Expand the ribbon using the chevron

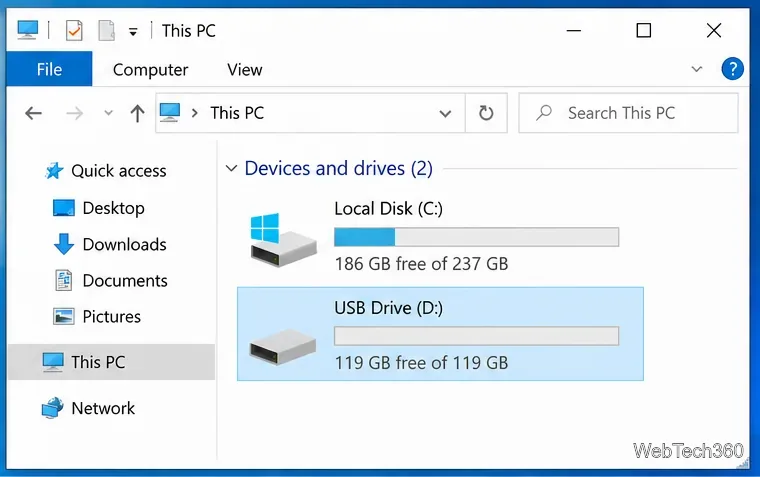coord(697,69)
